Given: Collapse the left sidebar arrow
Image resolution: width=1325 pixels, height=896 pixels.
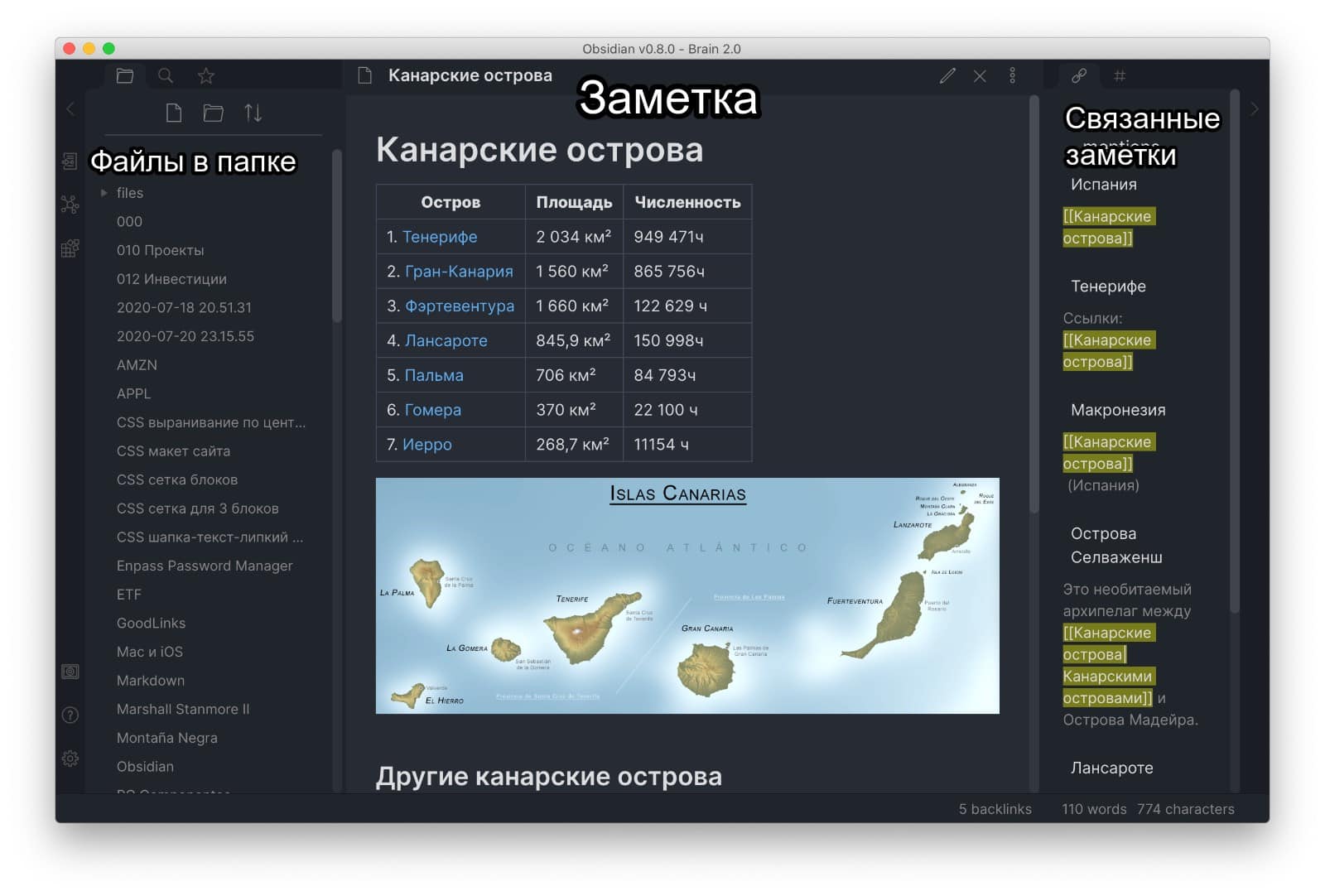Looking at the screenshot, I should [x=70, y=108].
